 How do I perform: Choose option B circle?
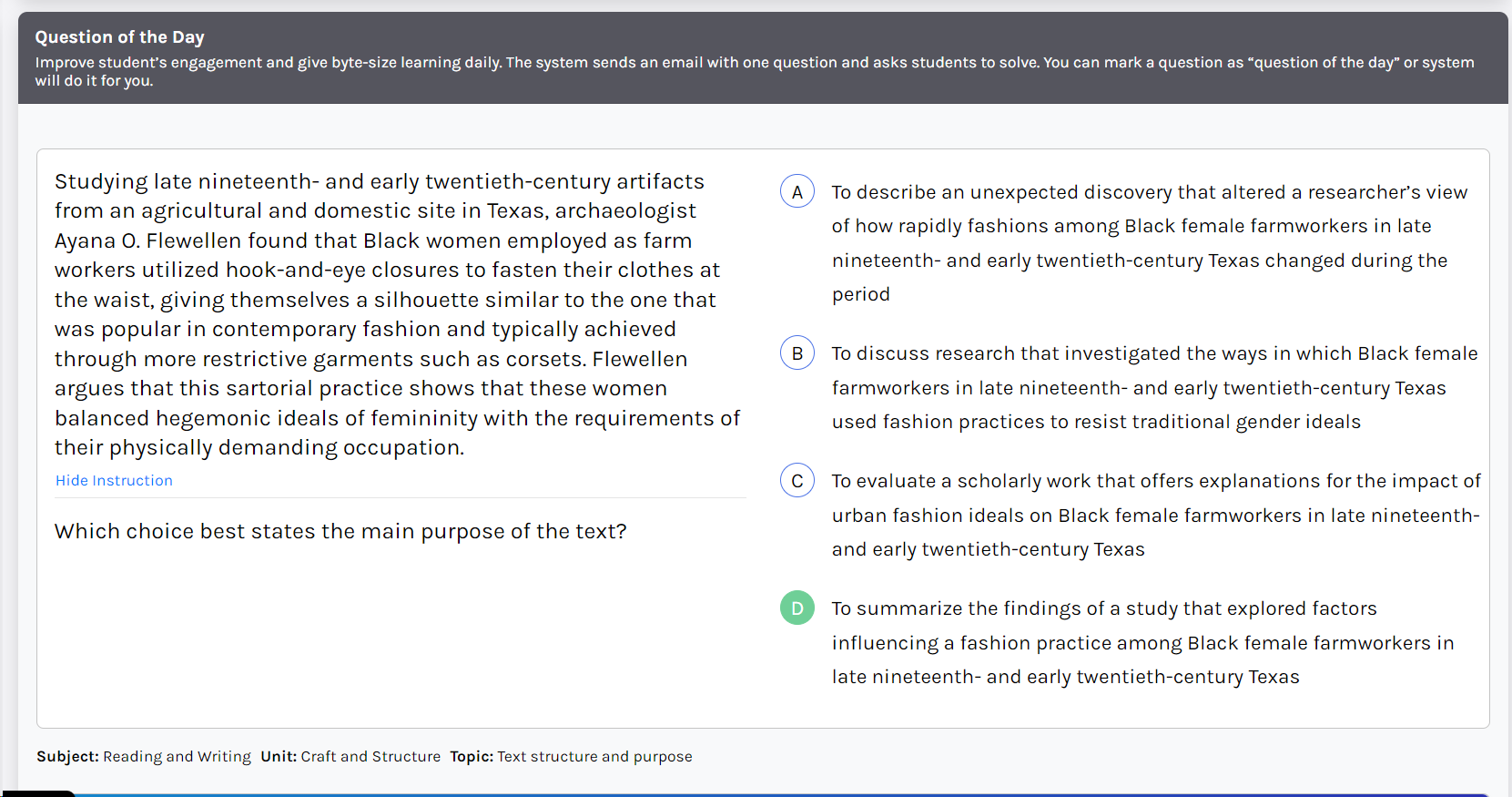click(x=797, y=353)
